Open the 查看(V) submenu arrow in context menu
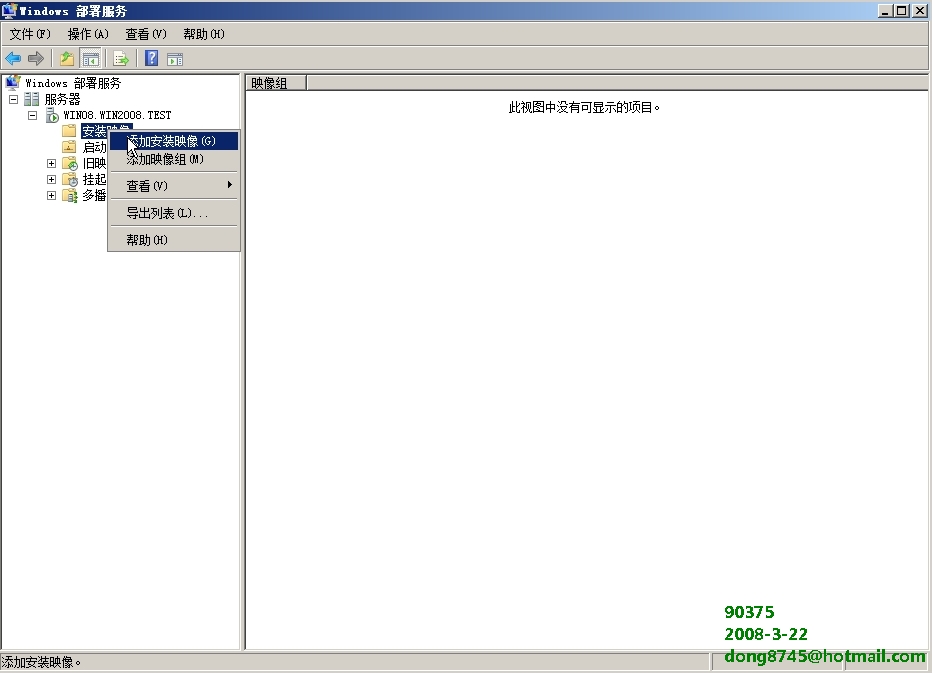The image size is (932, 673). coord(230,185)
